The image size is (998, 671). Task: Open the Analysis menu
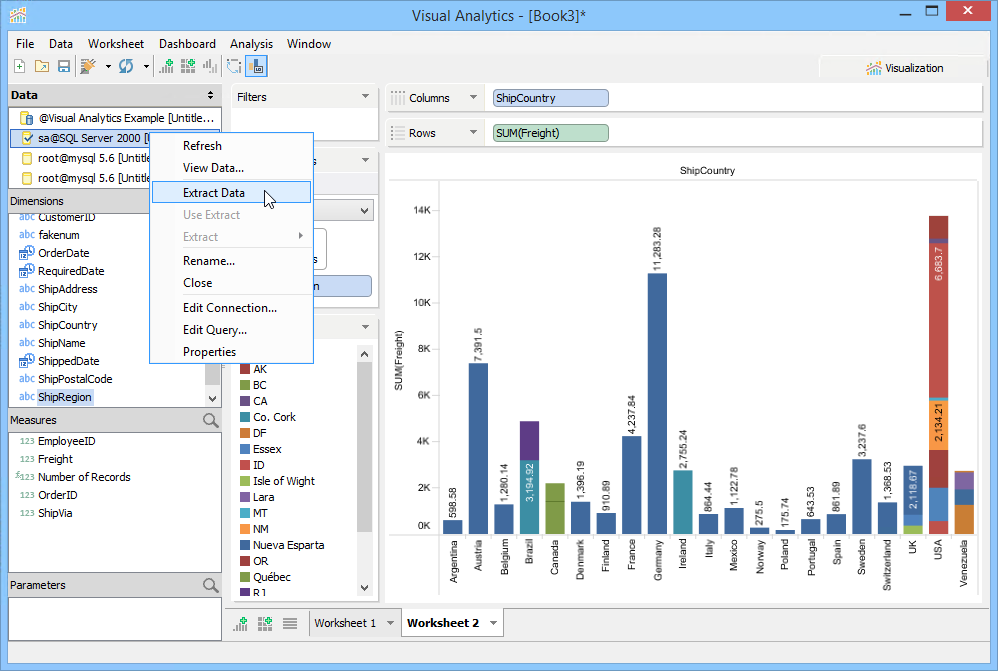(251, 44)
